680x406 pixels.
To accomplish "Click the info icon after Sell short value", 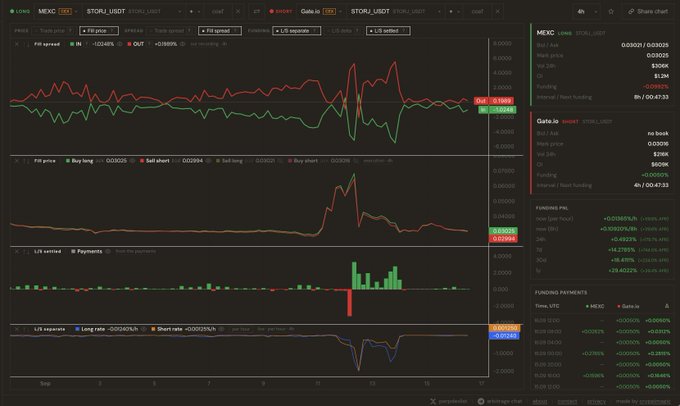I will click(x=208, y=161).
